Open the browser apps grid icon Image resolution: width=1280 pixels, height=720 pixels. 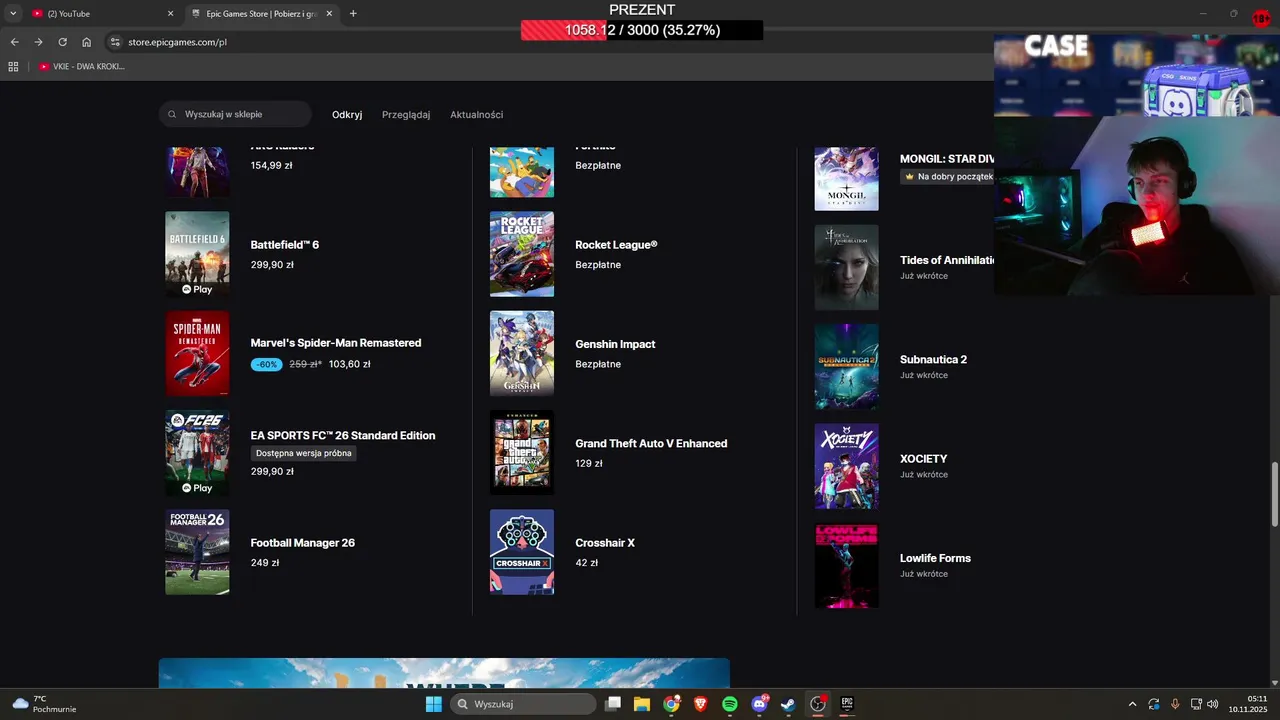pyautogui.click(x=13, y=66)
